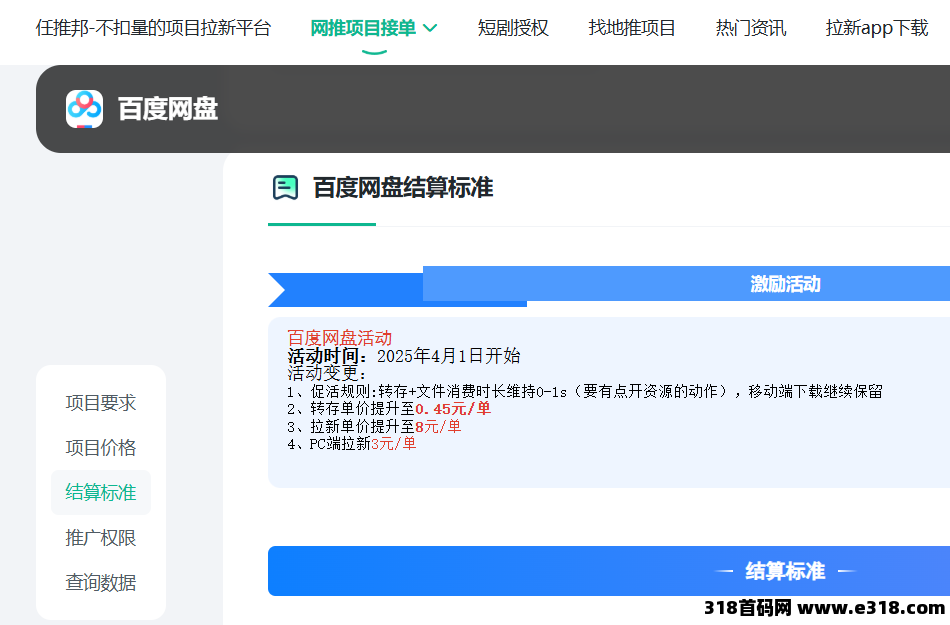Screen dimensions: 950x625
Task: Click the blue 结算标准 banner
Action: [609, 571]
